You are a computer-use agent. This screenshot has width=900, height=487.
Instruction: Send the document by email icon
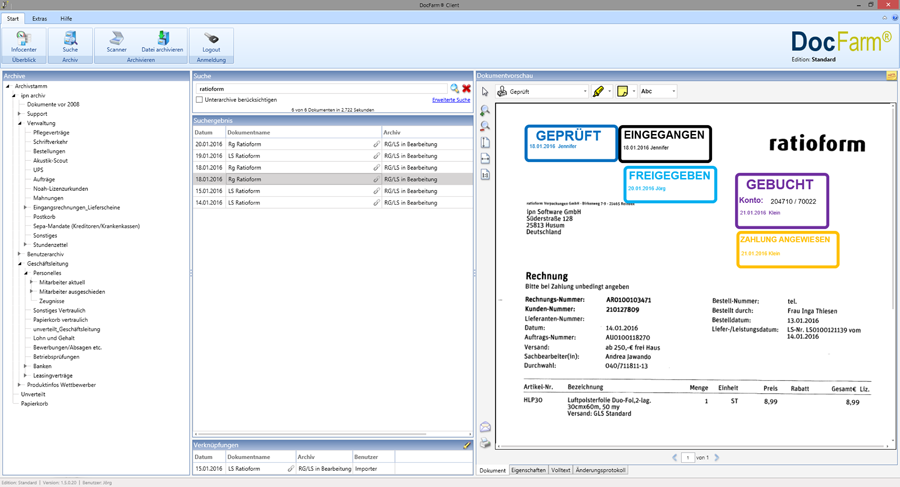(x=485, y=427)
